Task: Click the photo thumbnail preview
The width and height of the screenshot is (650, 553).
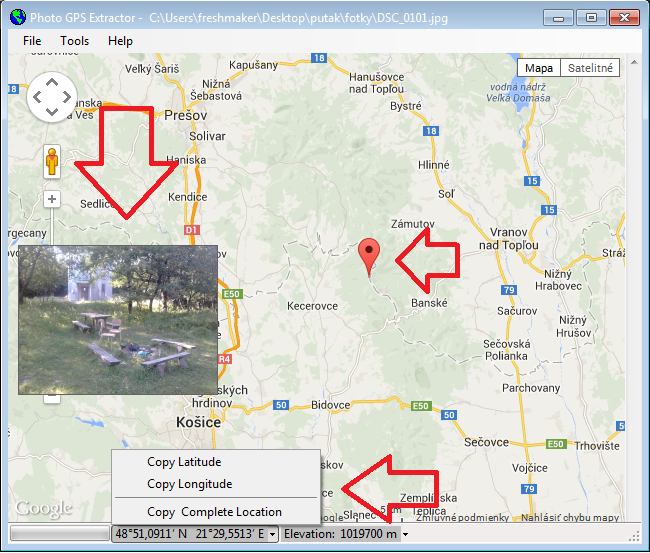Action: (118, 320)
